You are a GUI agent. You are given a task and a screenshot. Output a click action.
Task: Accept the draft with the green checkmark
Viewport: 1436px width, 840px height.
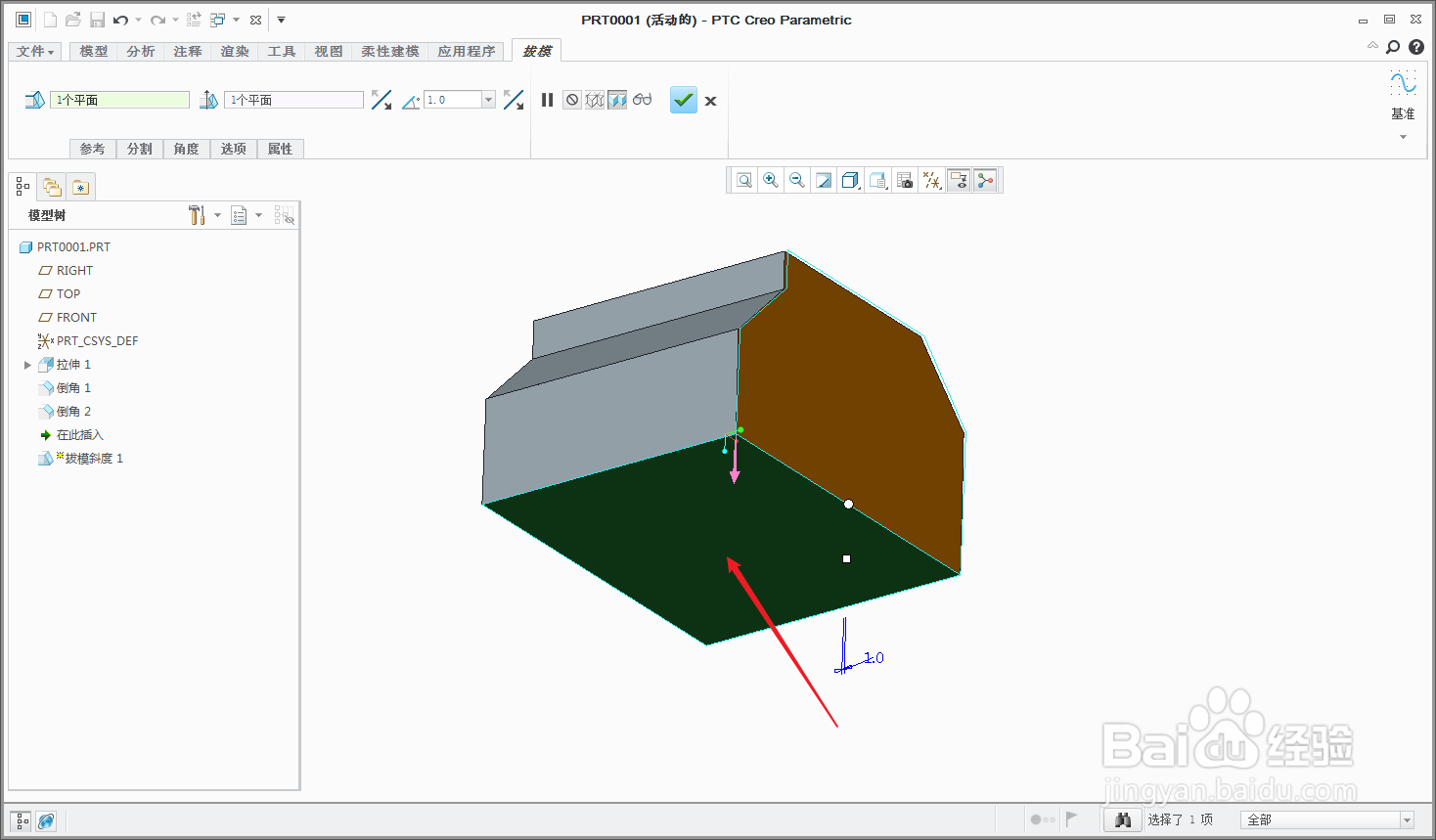point(684,100)
